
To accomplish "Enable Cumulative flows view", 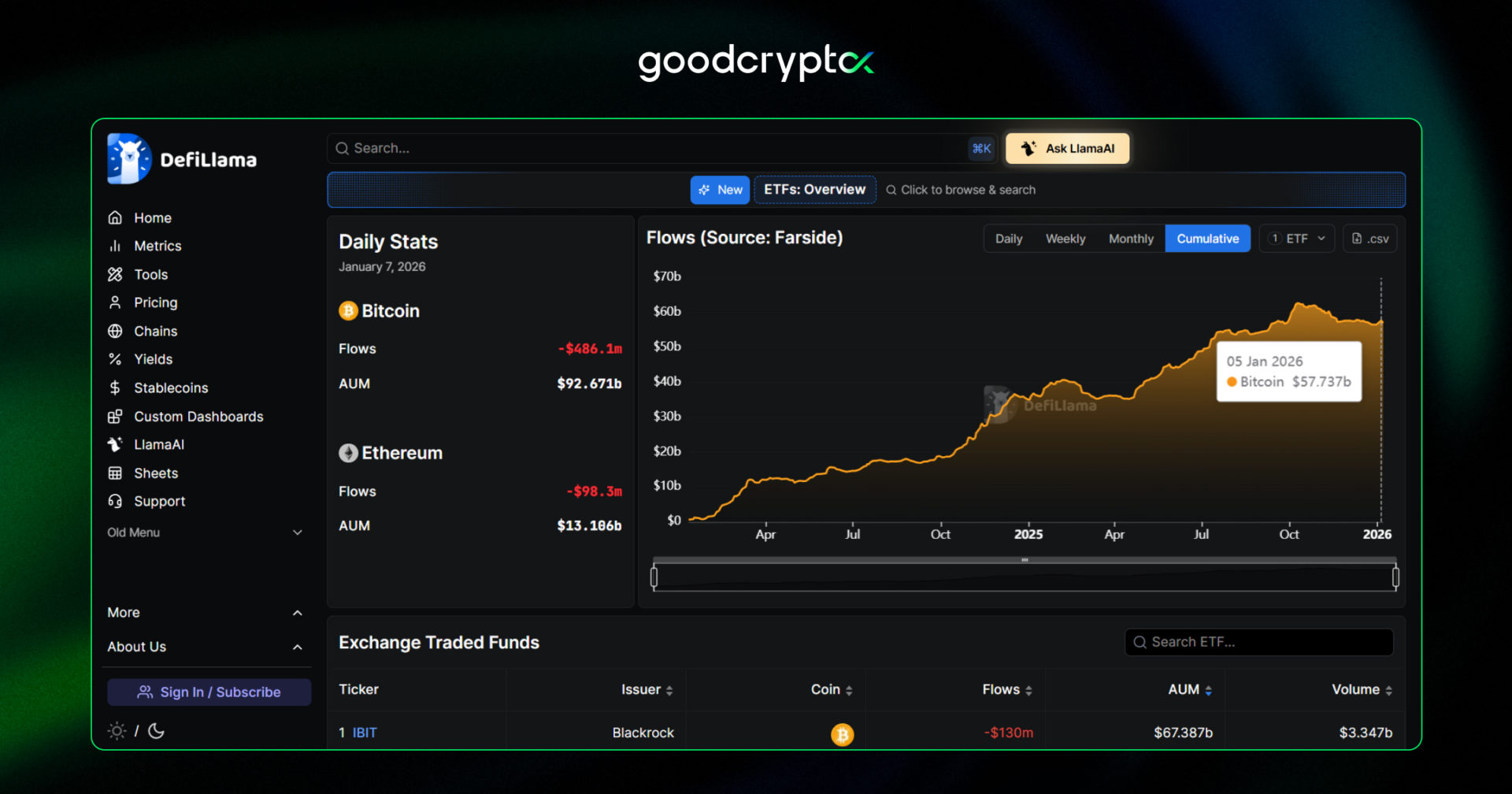I will (1207, 238).
